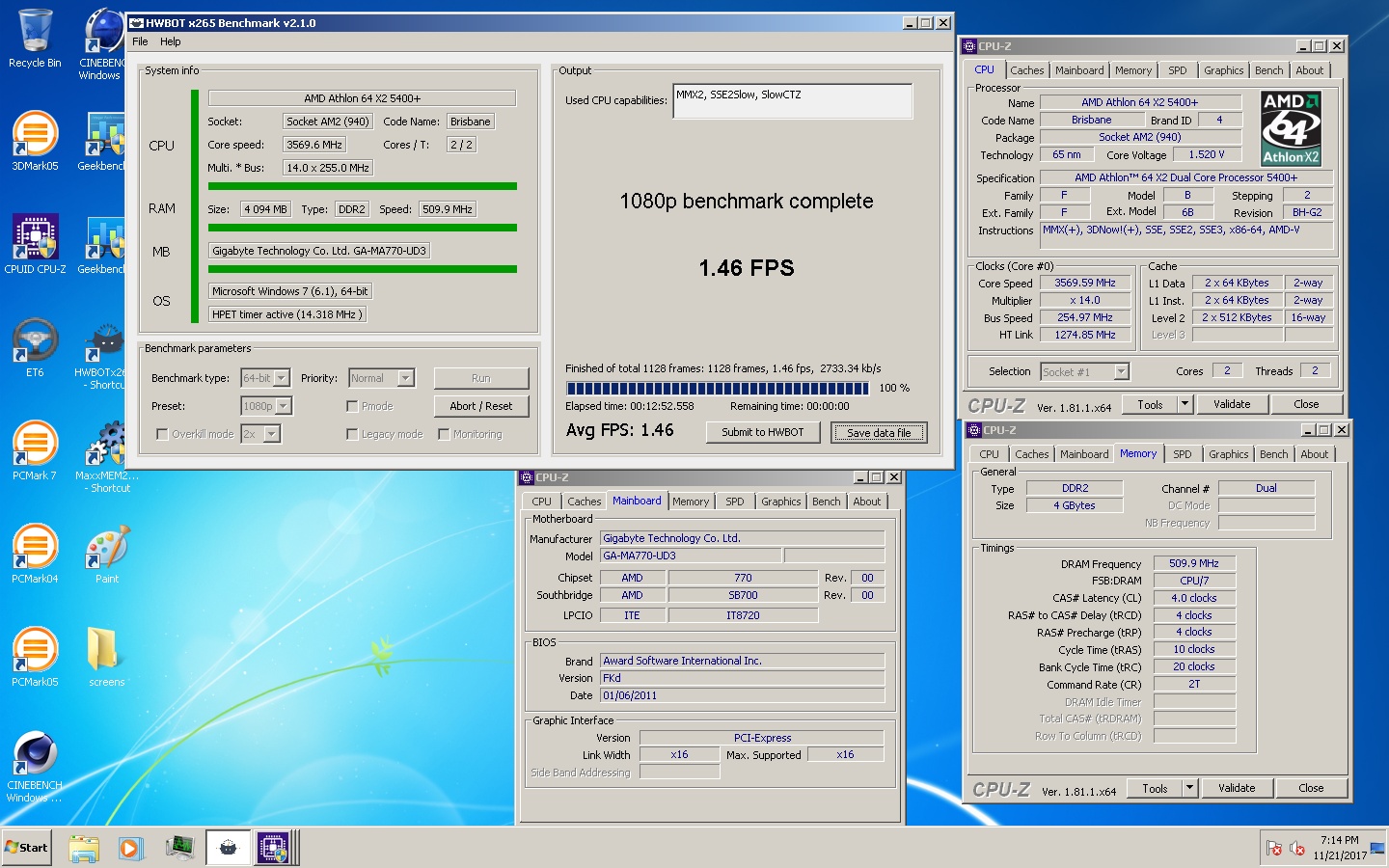Open Windows Explorer from the taskbar
The image size is (1389, 868).
(x=85, y=848)
